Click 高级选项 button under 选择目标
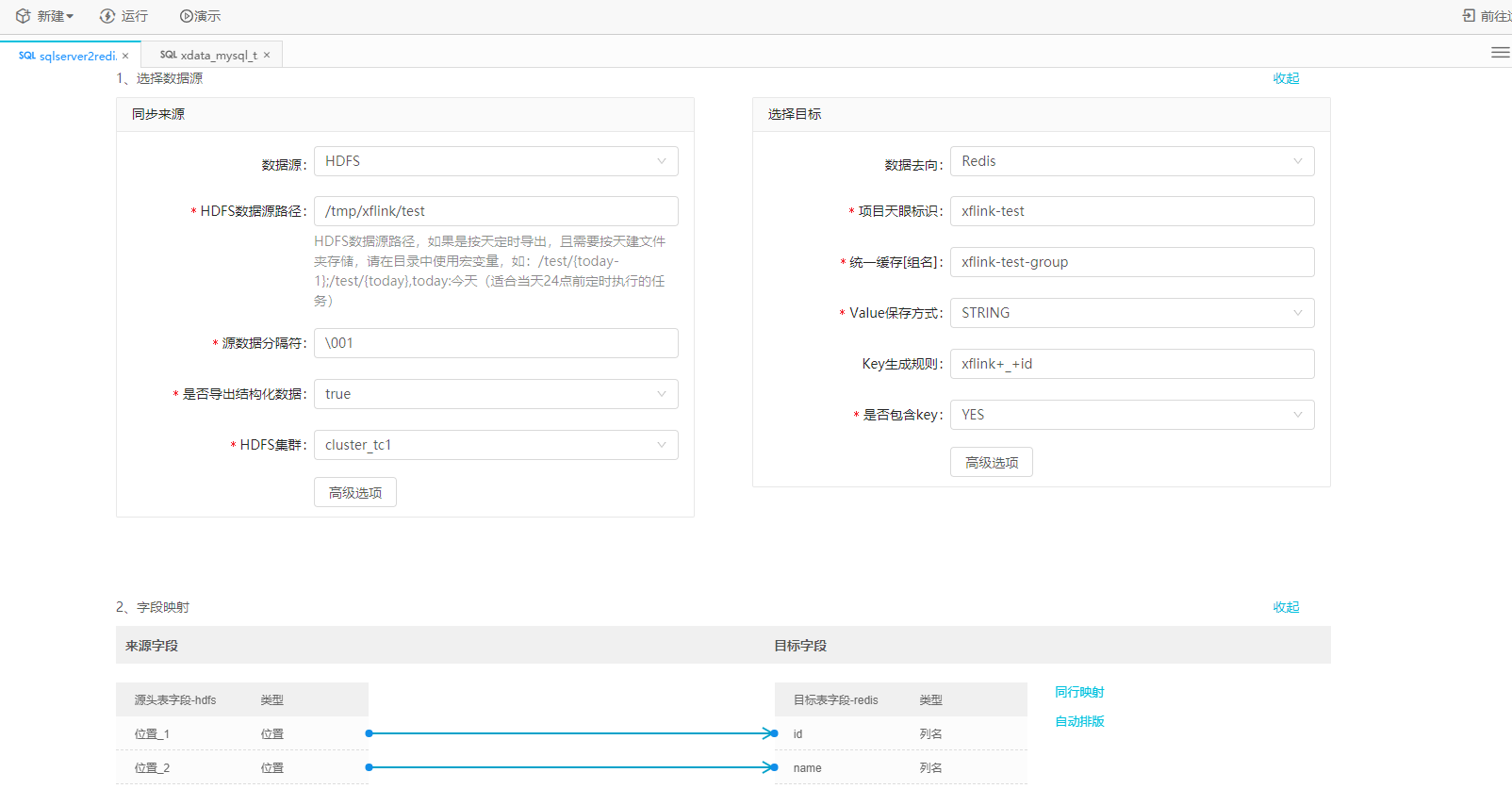The height and width of the screenshot is (789, 1512). 992,462
